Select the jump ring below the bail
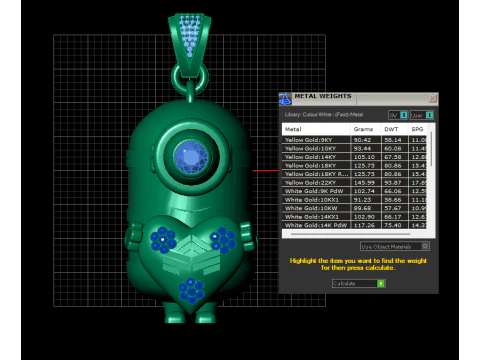Image resolution: width=480 pixels, height=360 pixels. click(189, 78)
